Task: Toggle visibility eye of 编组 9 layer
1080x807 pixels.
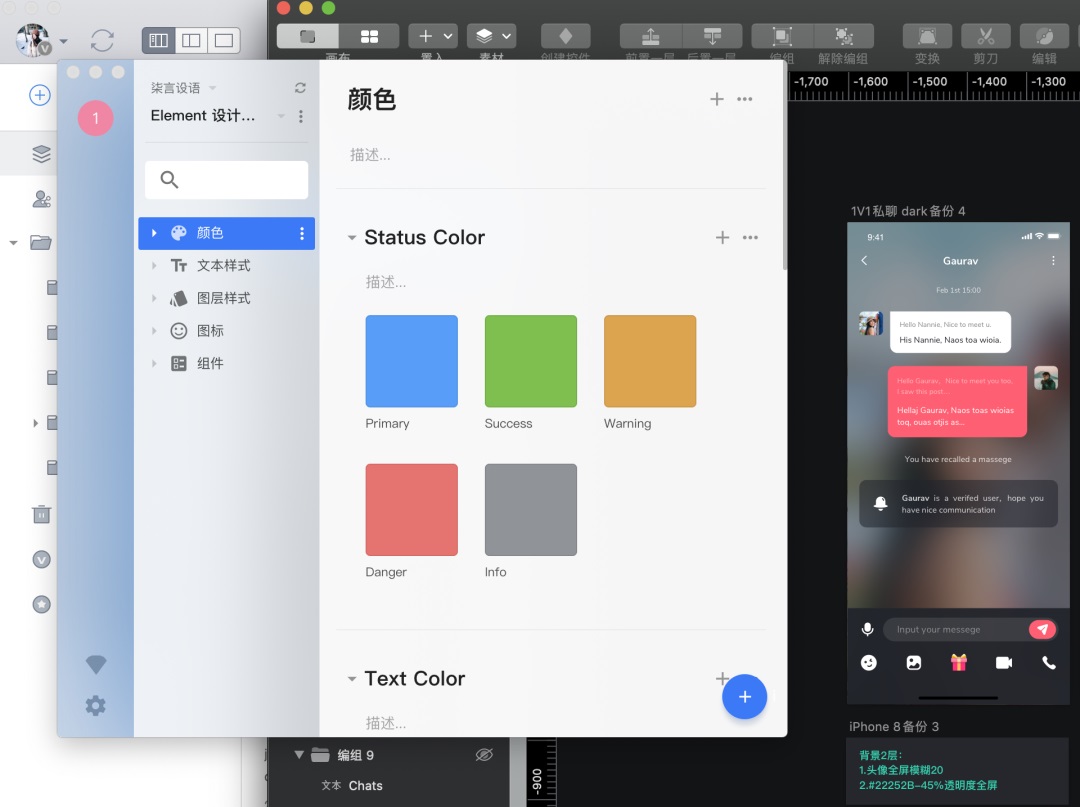Action: point(484,755)
